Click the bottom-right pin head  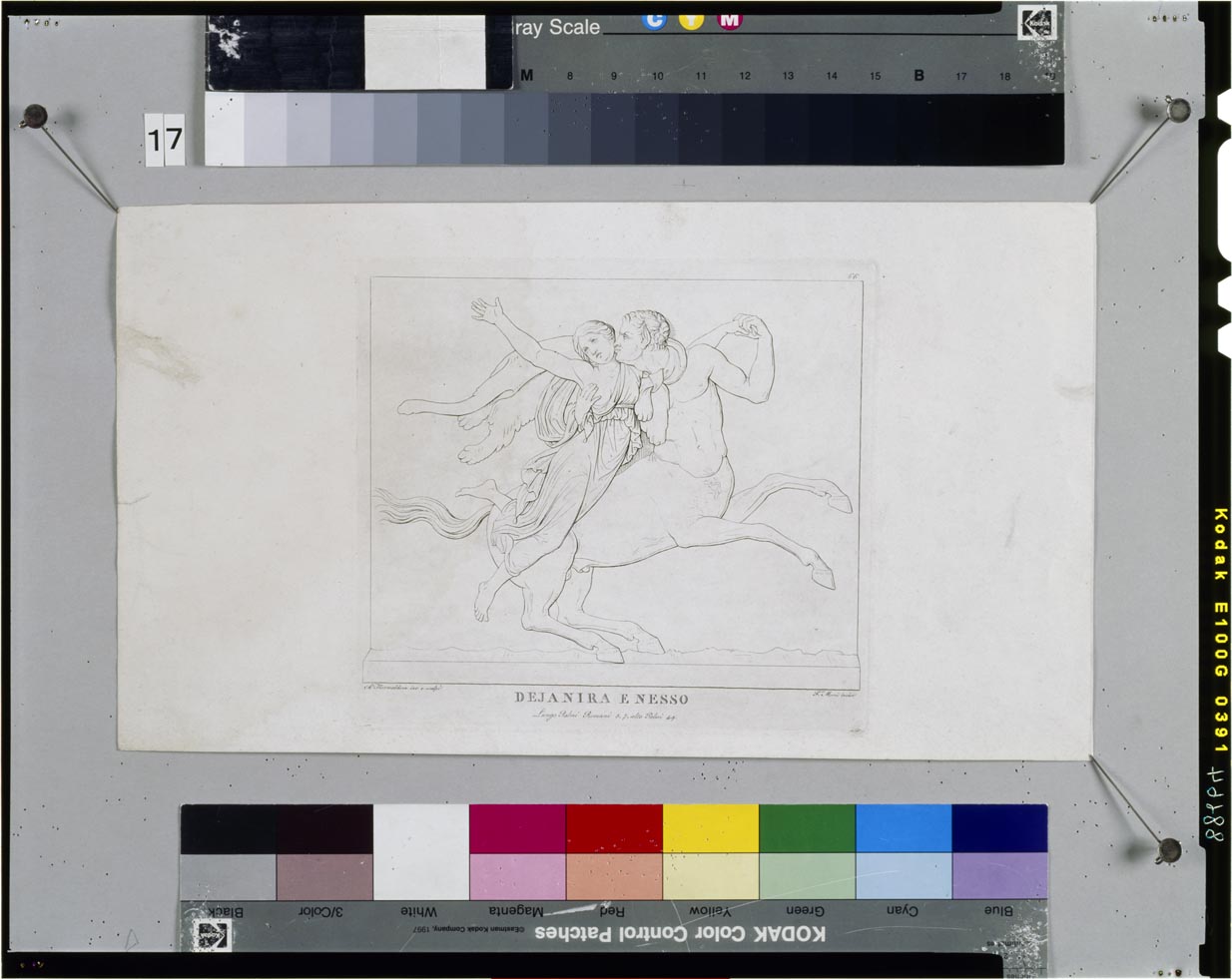(1169, 850)
